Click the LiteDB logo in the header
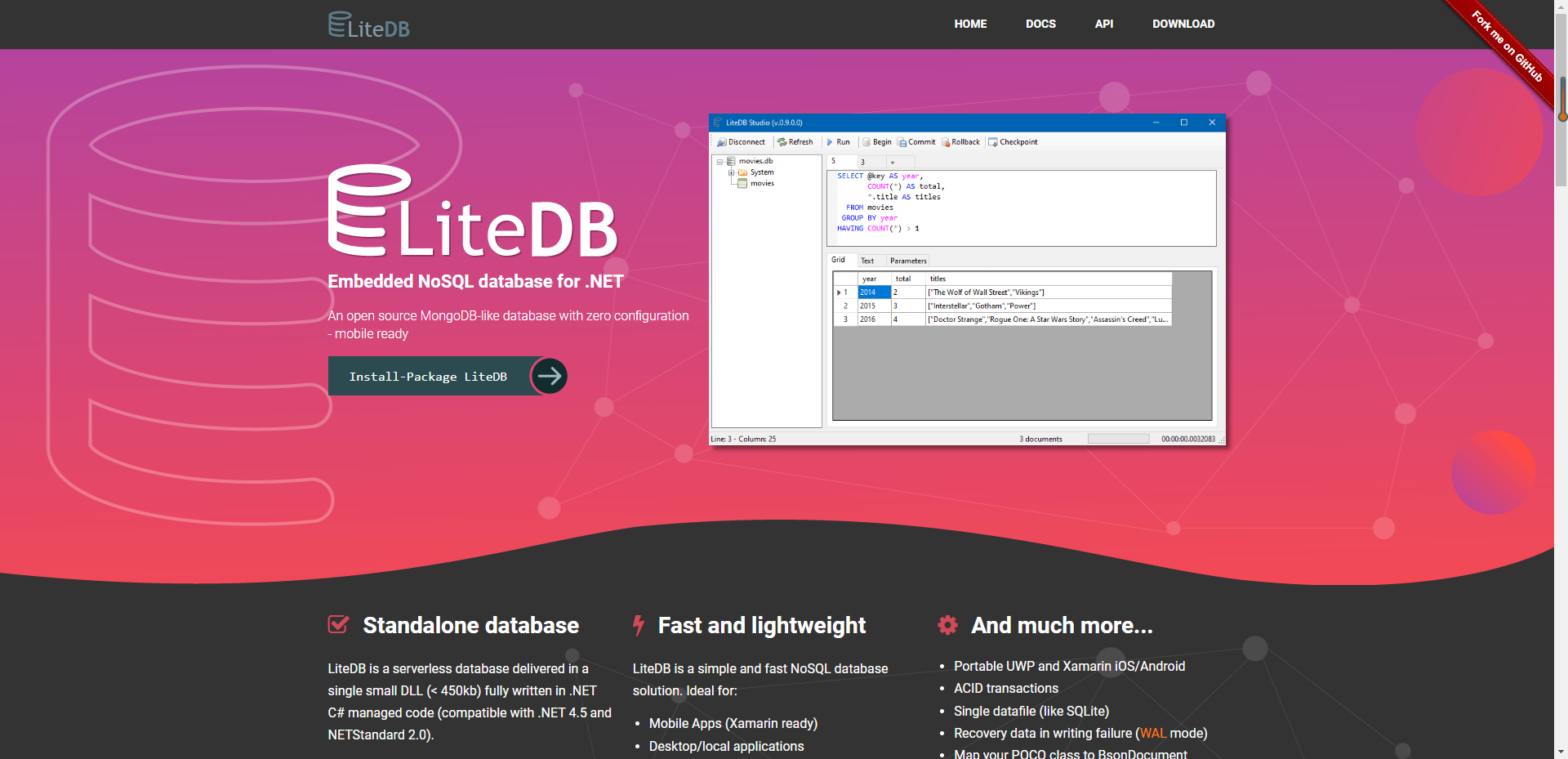 coord(369,25)
